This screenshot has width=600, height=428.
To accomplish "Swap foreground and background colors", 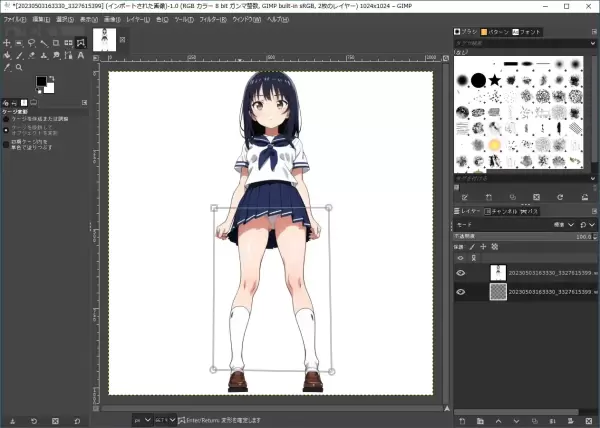I will pos(52,78).
